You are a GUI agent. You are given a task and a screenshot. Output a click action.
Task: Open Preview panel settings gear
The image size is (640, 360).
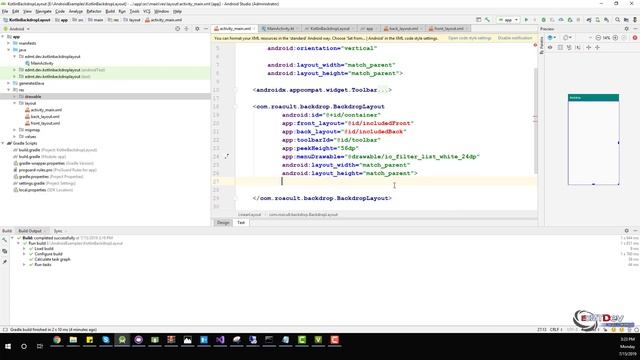pyautogui.click(x=627, y=29)
